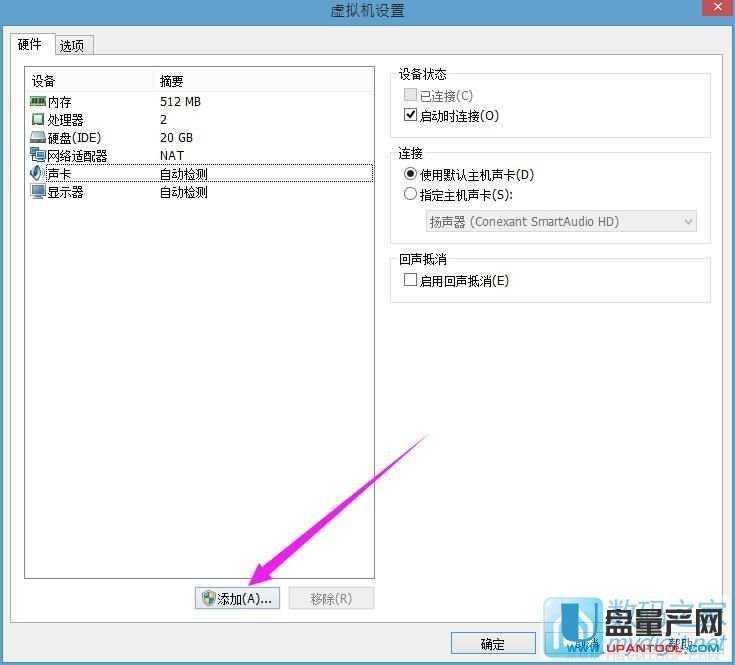
Task: Toggle the 启动时连接(O) checkbox
Action: click(x=410, y=116)
